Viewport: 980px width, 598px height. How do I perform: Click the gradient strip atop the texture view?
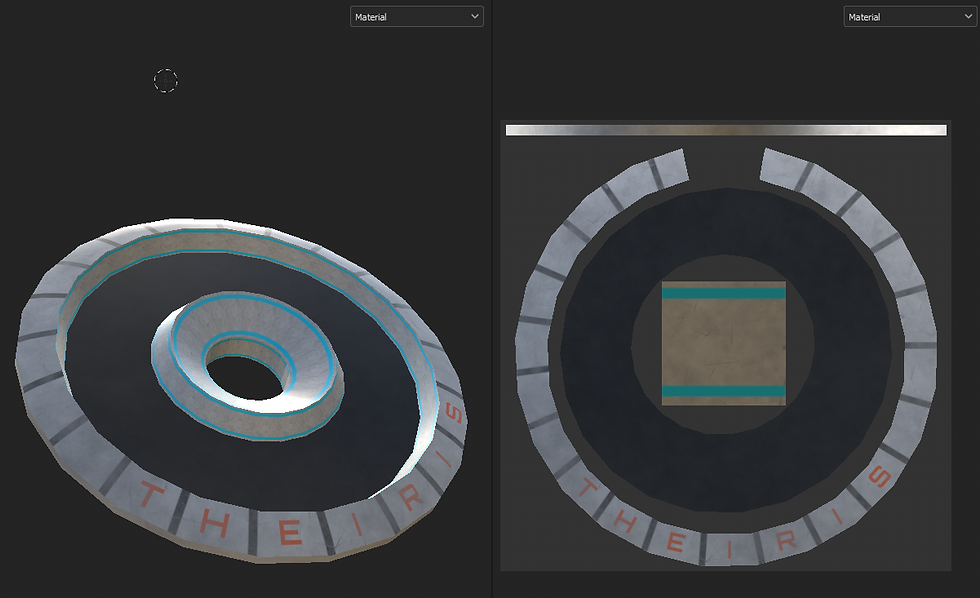click(x=726, y=130)
